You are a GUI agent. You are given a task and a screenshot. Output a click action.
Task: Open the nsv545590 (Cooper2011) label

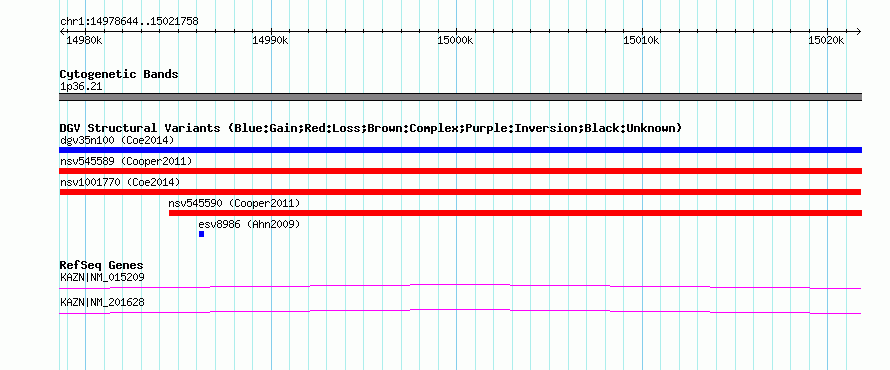point(234,203)
